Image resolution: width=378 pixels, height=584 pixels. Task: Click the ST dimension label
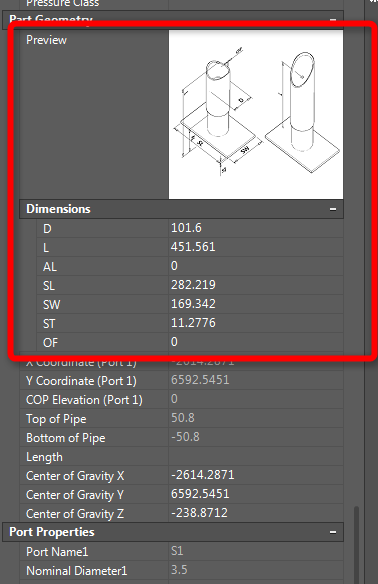point(49,324)
